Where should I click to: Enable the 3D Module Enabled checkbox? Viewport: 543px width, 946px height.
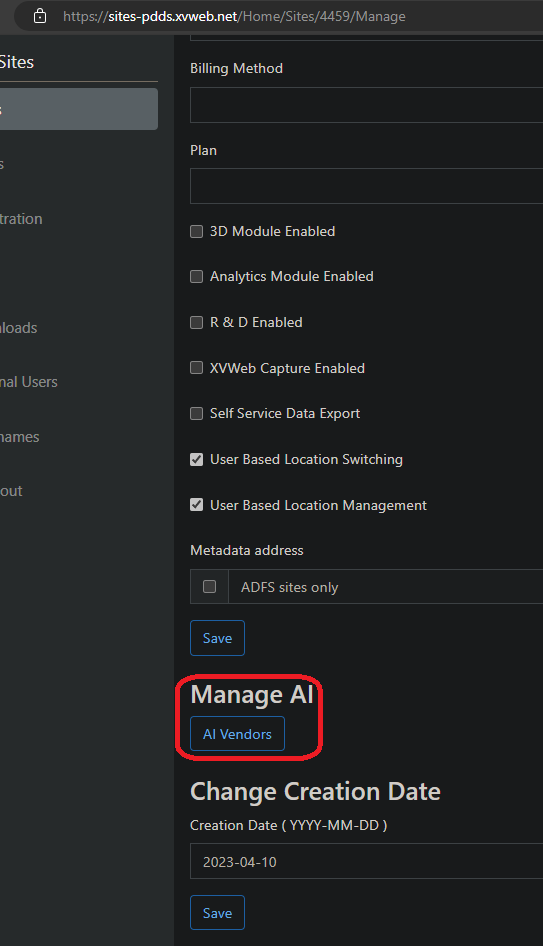pos(197,232)
